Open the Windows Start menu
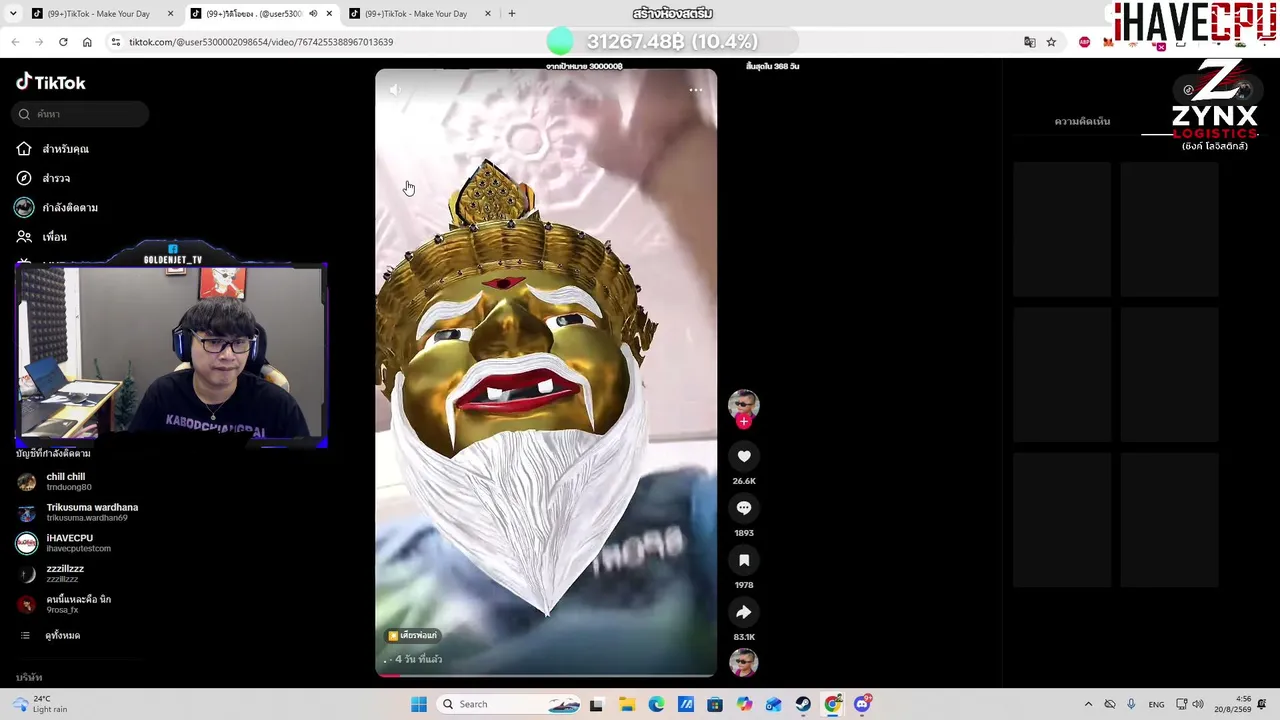Image resolution: width=1280 pixels, height=720 pixels. coord(419,704)
